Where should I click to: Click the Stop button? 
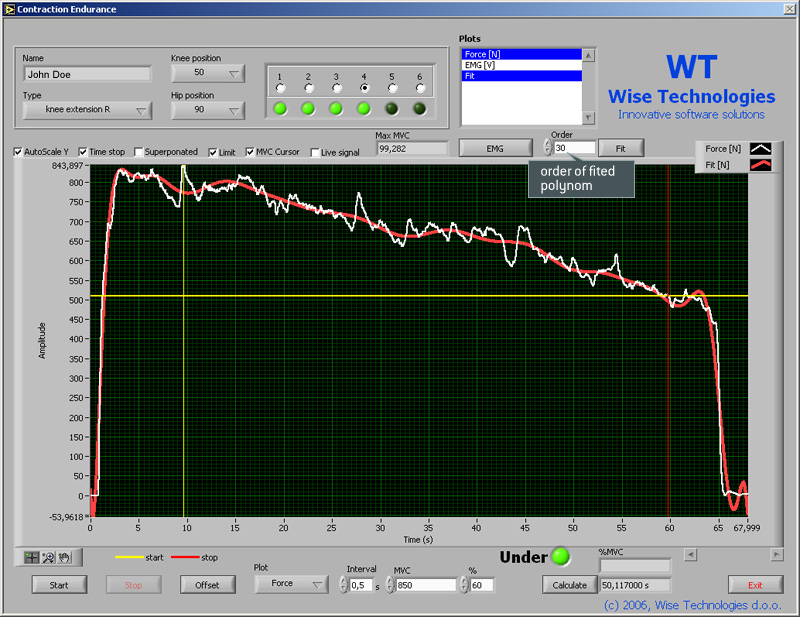(x=134, y=585)
